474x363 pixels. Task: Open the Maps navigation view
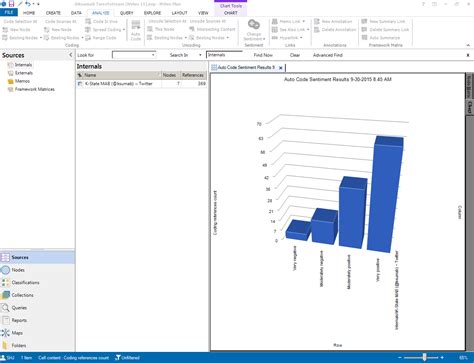37,333
